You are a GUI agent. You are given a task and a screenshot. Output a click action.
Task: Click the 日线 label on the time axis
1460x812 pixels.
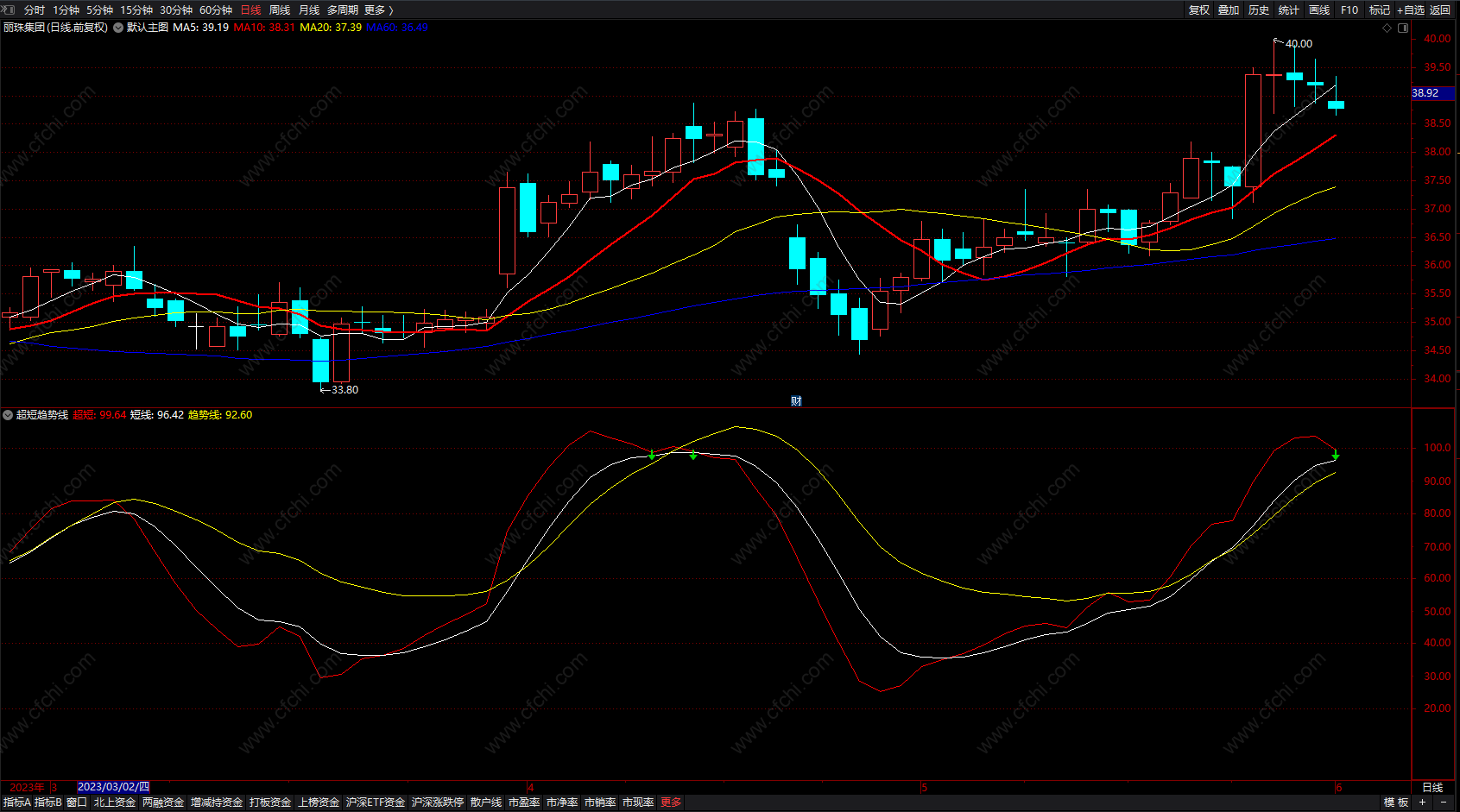click(1432, 788)
